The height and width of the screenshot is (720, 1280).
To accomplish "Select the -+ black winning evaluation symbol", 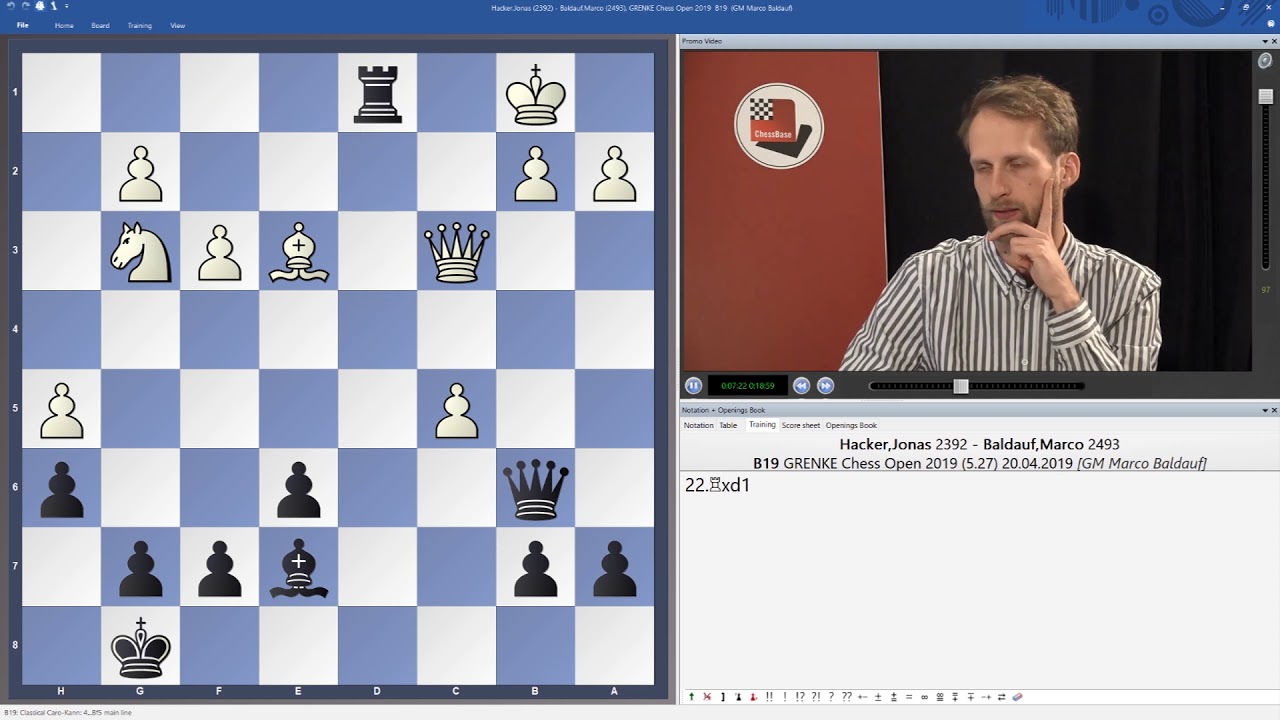I will tap(987, 697).
